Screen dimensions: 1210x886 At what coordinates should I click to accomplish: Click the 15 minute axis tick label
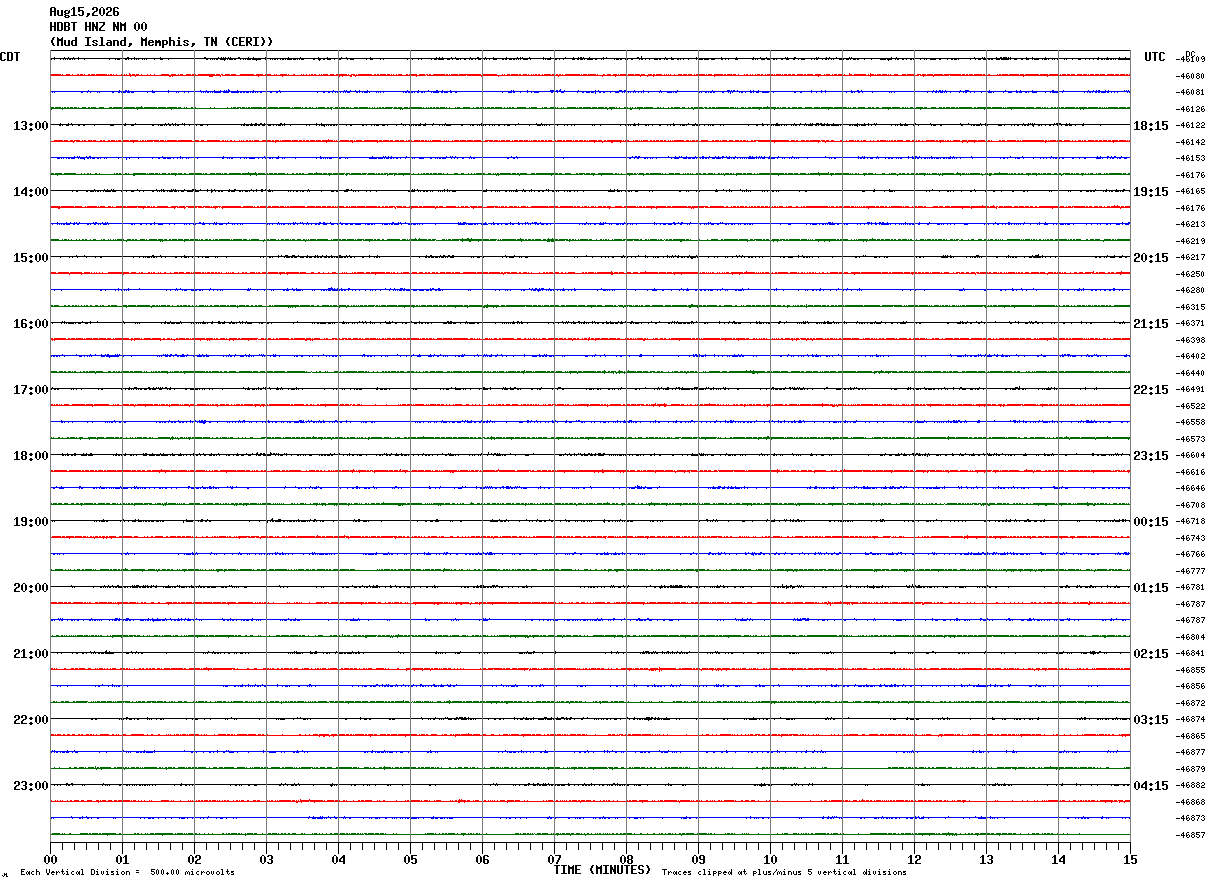click(x=1130, y=859)
